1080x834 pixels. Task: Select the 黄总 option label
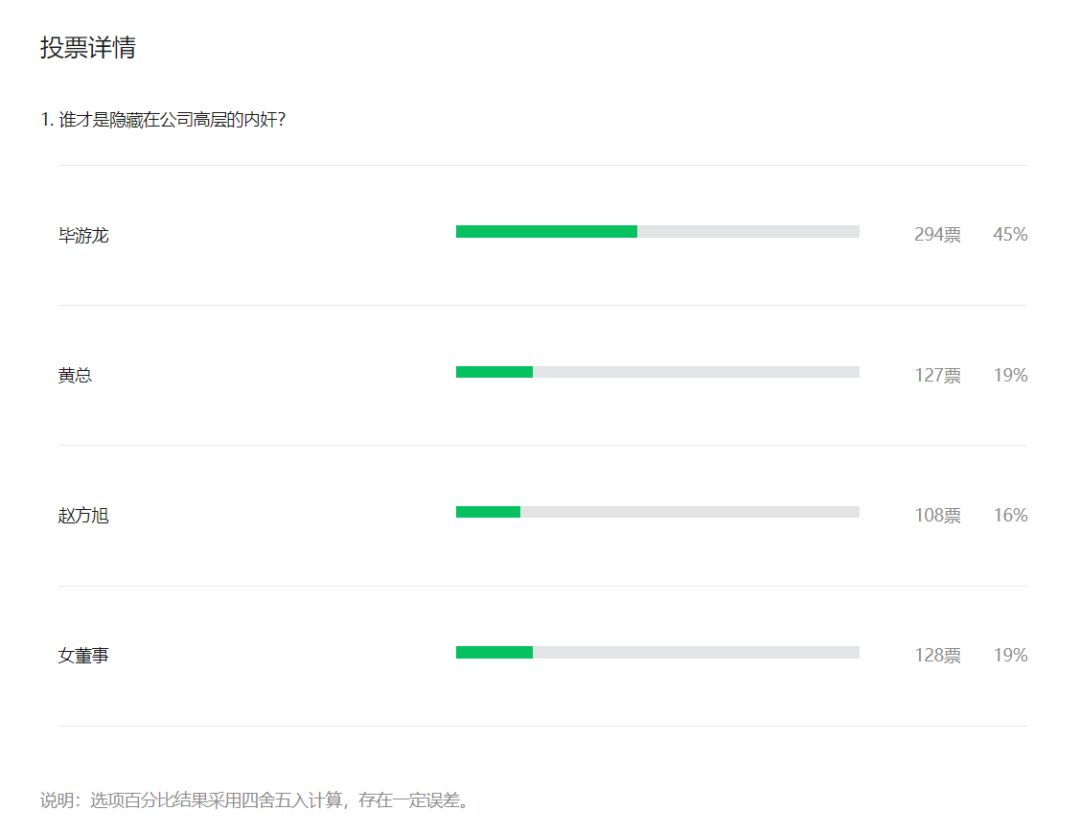(x=75, y=376)
